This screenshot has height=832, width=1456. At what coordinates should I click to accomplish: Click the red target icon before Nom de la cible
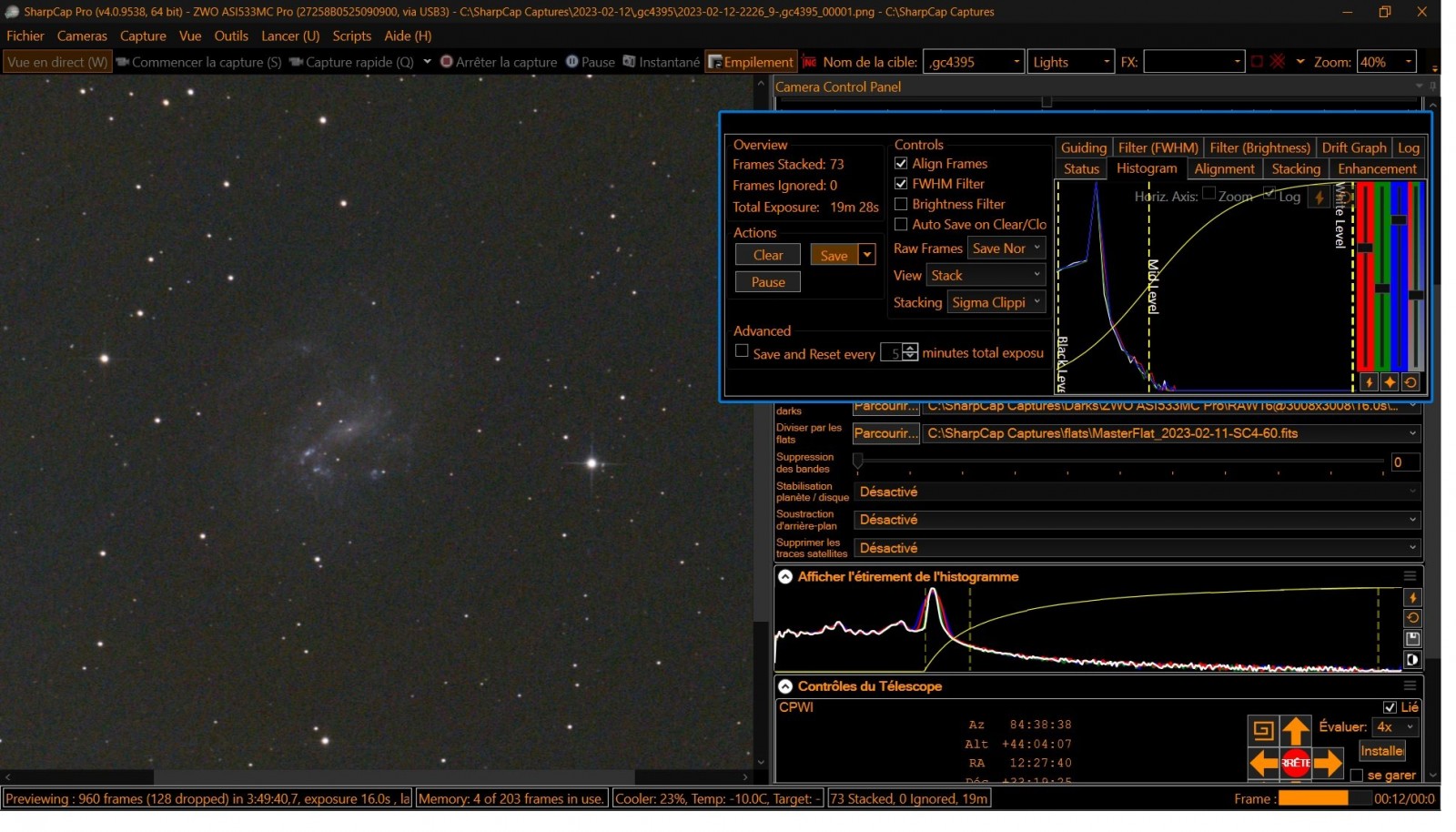click(x=809, y=62)
